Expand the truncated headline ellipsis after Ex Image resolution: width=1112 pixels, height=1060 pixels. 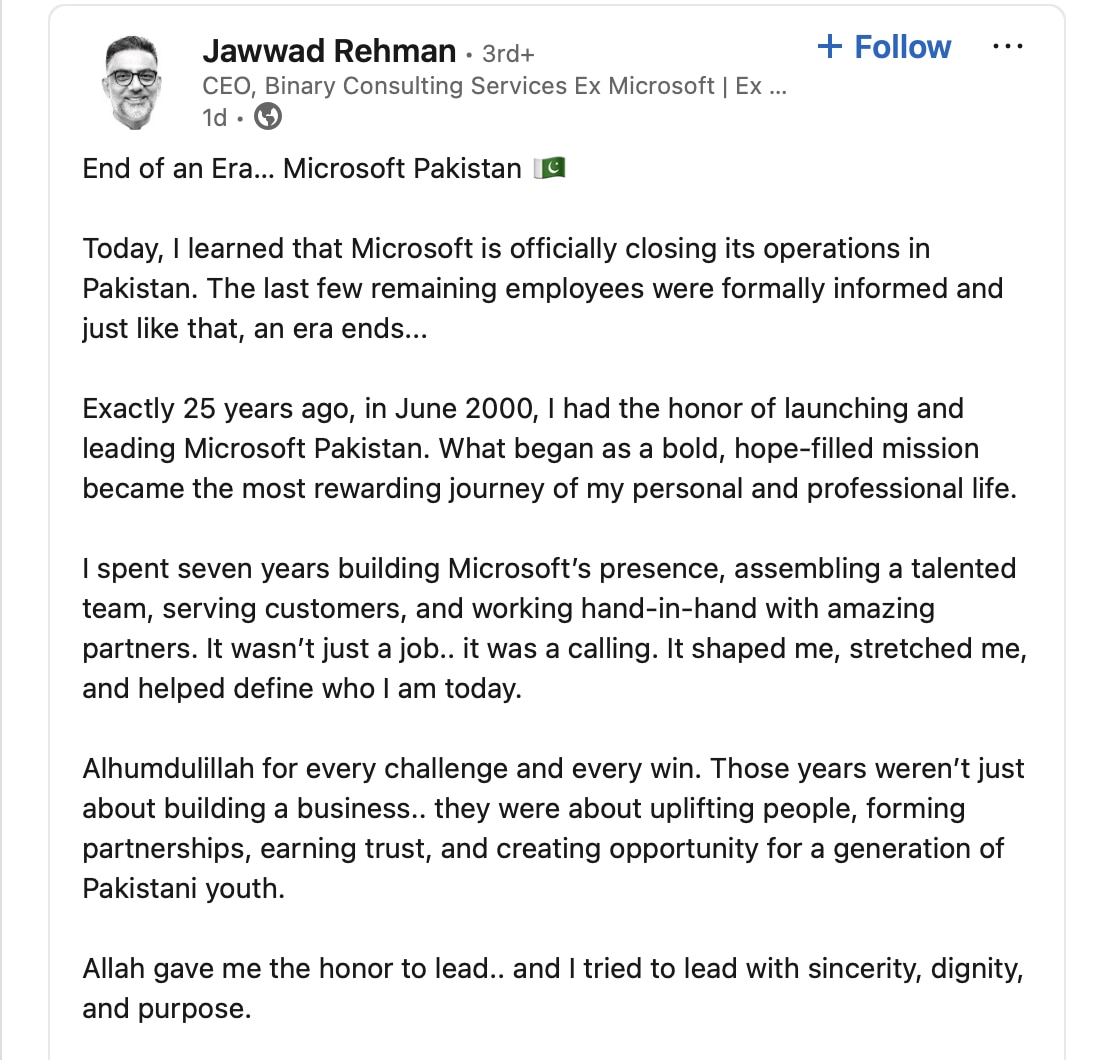tap(778, 90)
